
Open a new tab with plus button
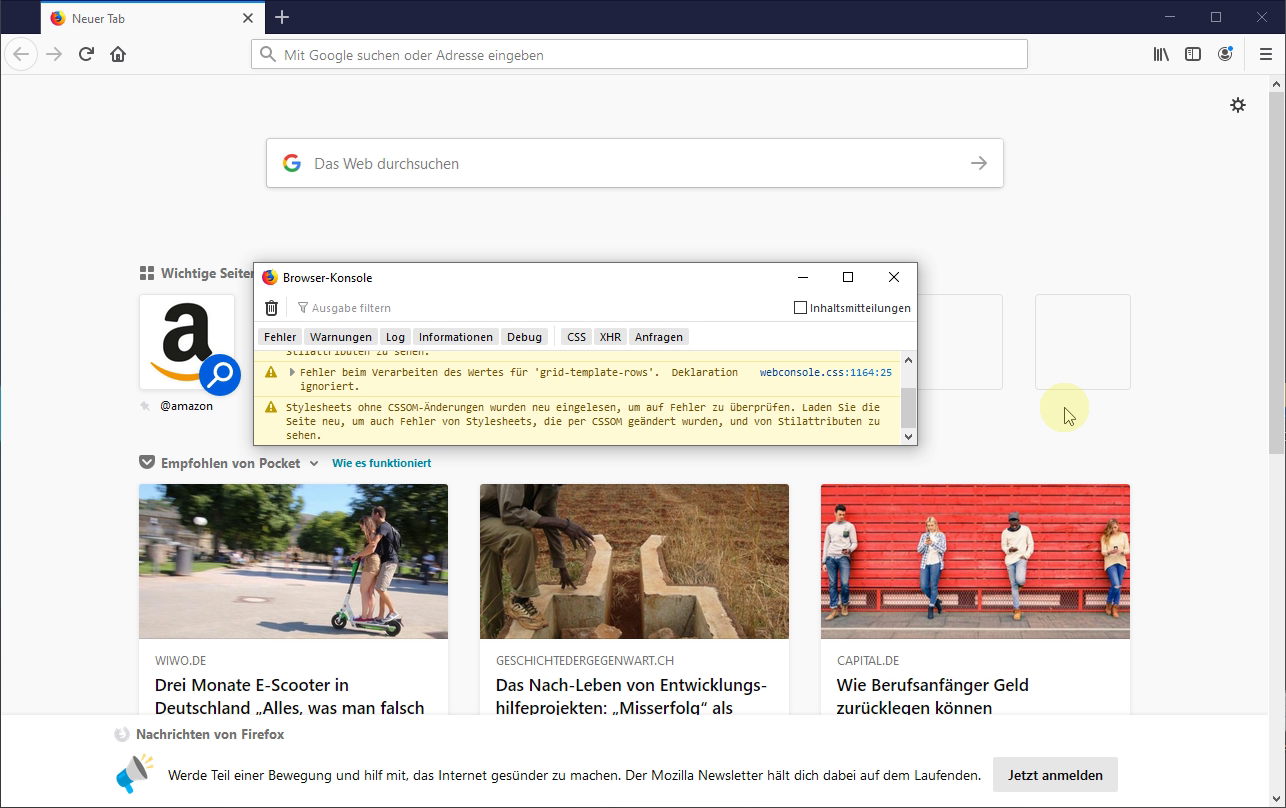pos(282,17)
